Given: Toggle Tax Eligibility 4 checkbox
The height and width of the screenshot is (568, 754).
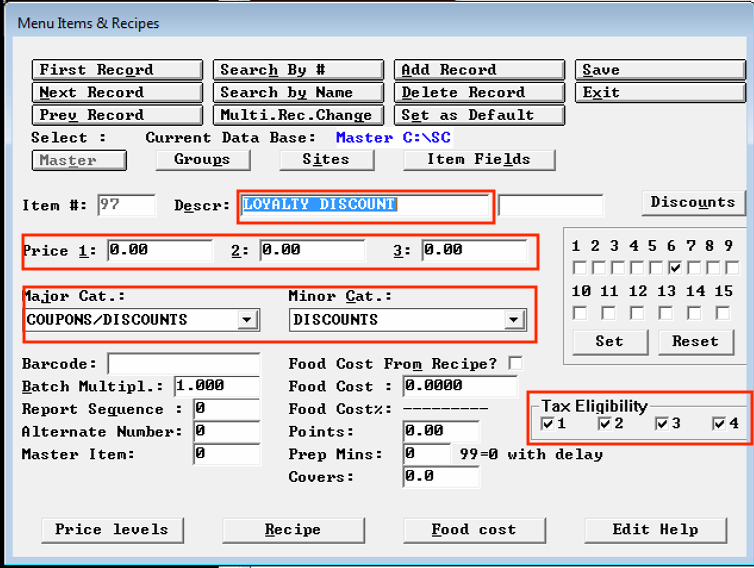Looking at the screenshot, I should pos(719,424).
